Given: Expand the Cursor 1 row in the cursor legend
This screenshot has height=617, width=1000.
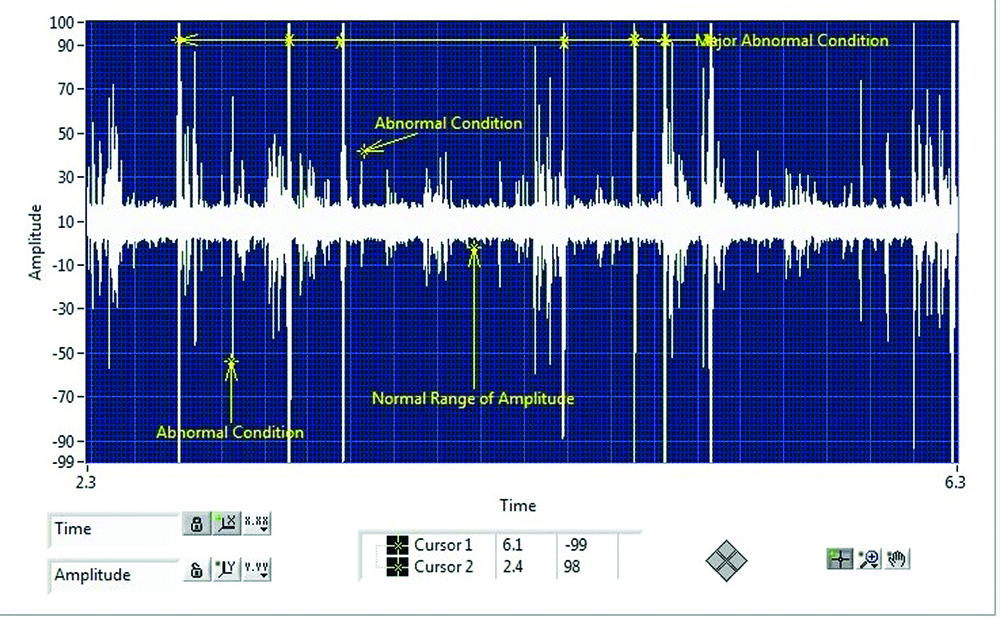Looking at the screenshot, I should (x=384, y=545).
